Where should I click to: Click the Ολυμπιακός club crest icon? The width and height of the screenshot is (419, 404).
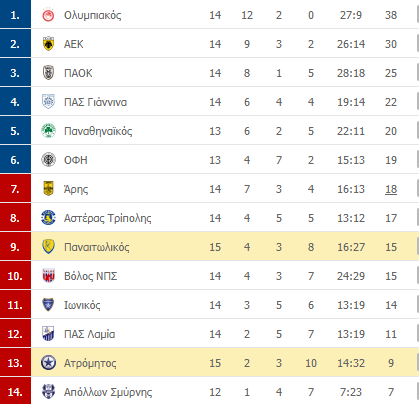(x=48, y=15)
